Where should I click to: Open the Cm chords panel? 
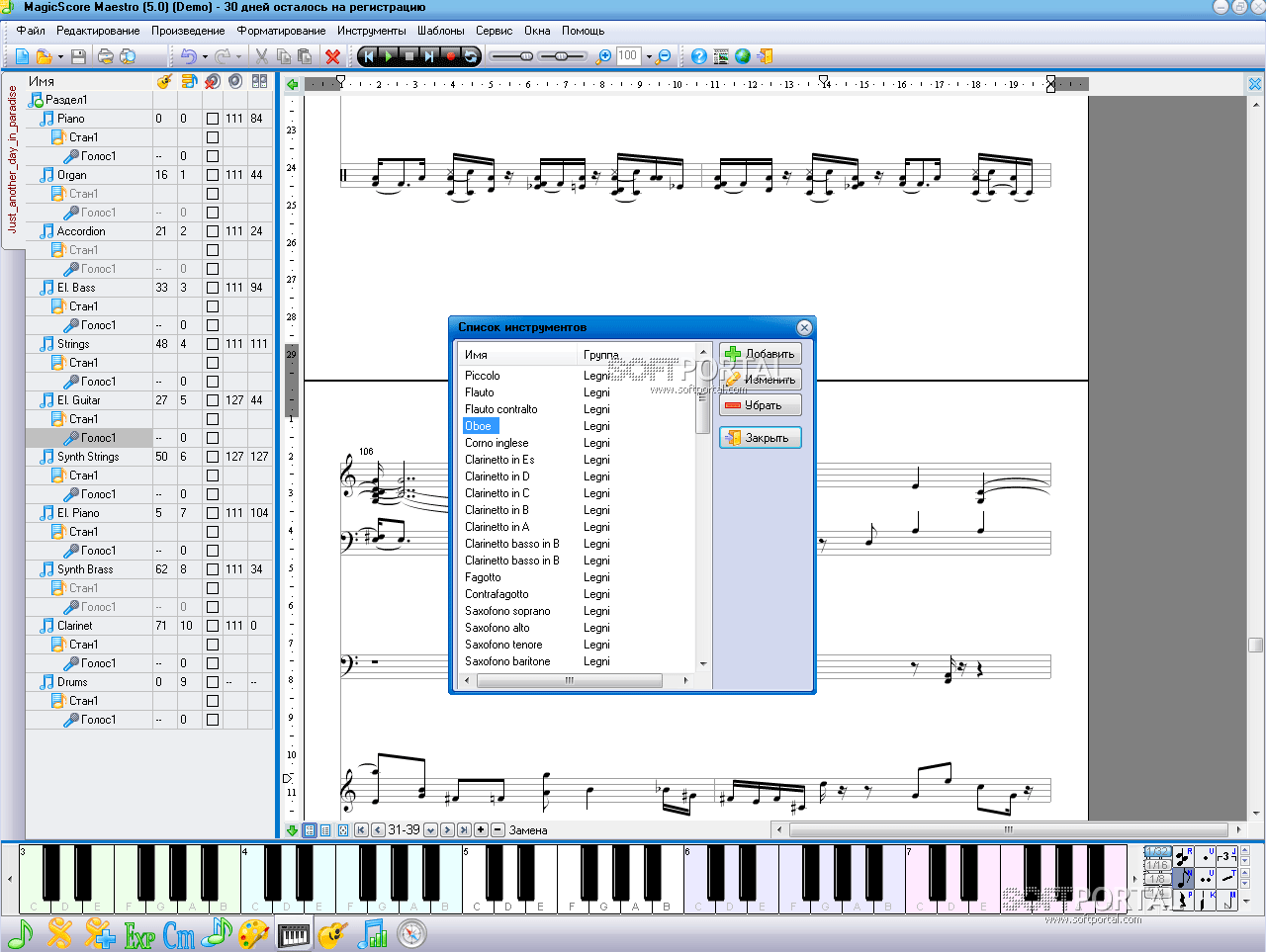pos(179,934)
